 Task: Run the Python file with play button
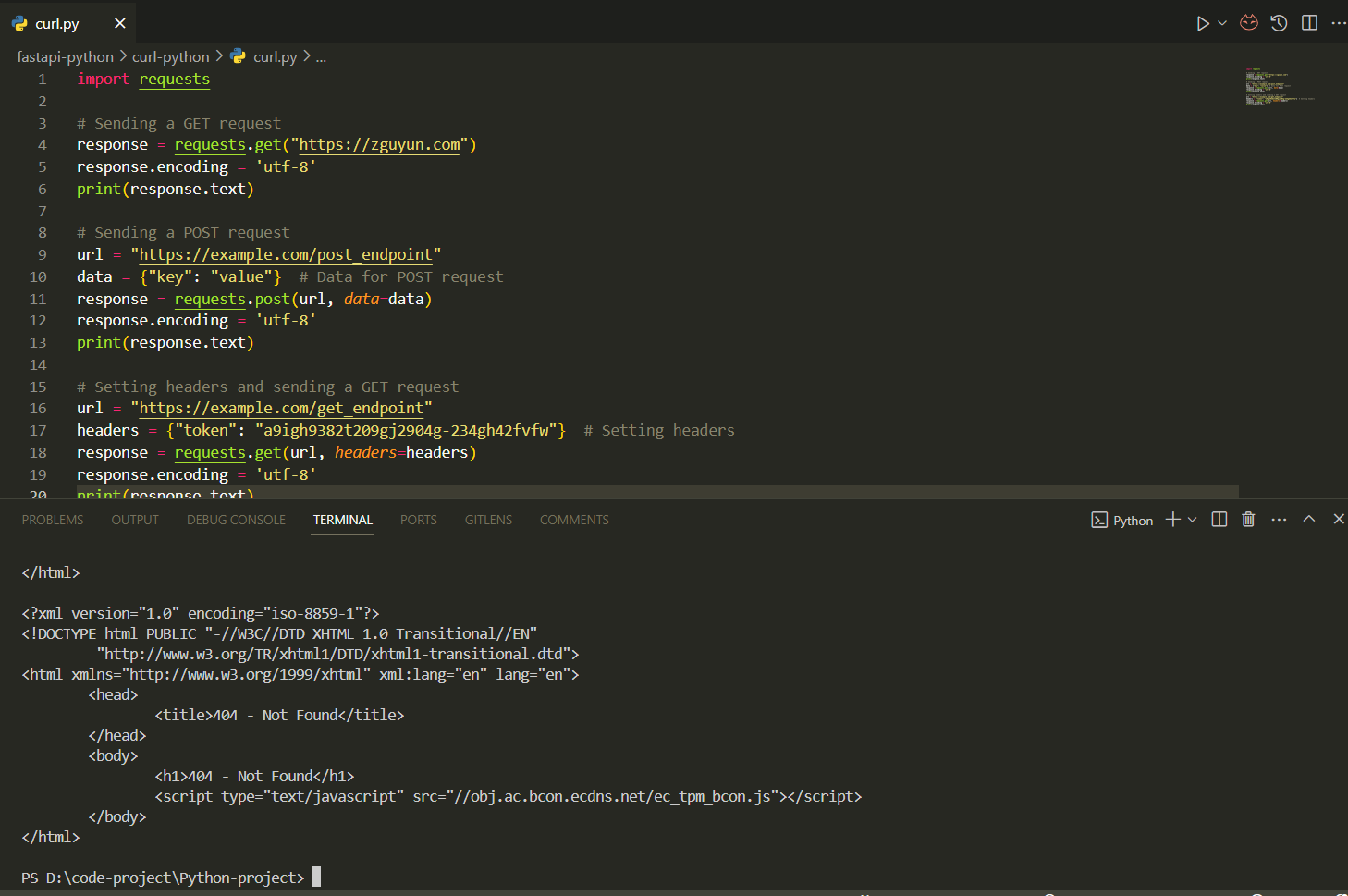pos(1203,23)
